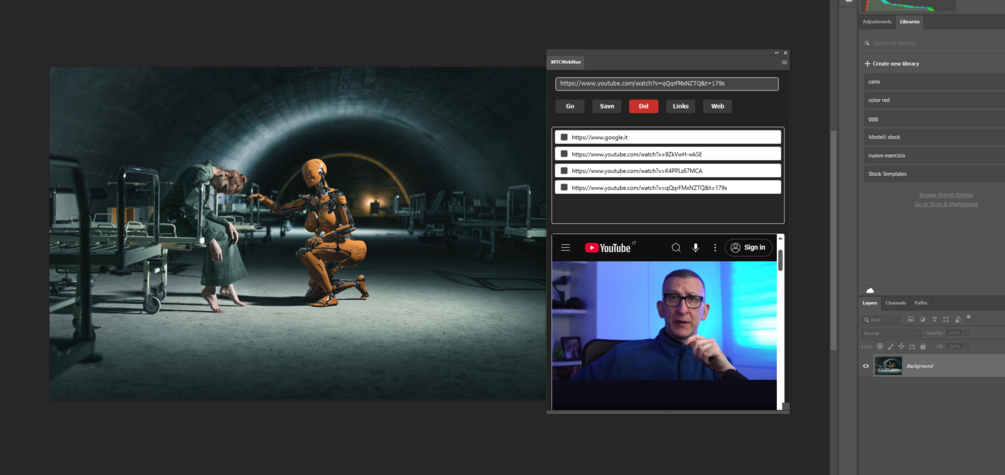Click the YouTube logo
This screenshot has width=1005, height=475.
tap(608, 247)
